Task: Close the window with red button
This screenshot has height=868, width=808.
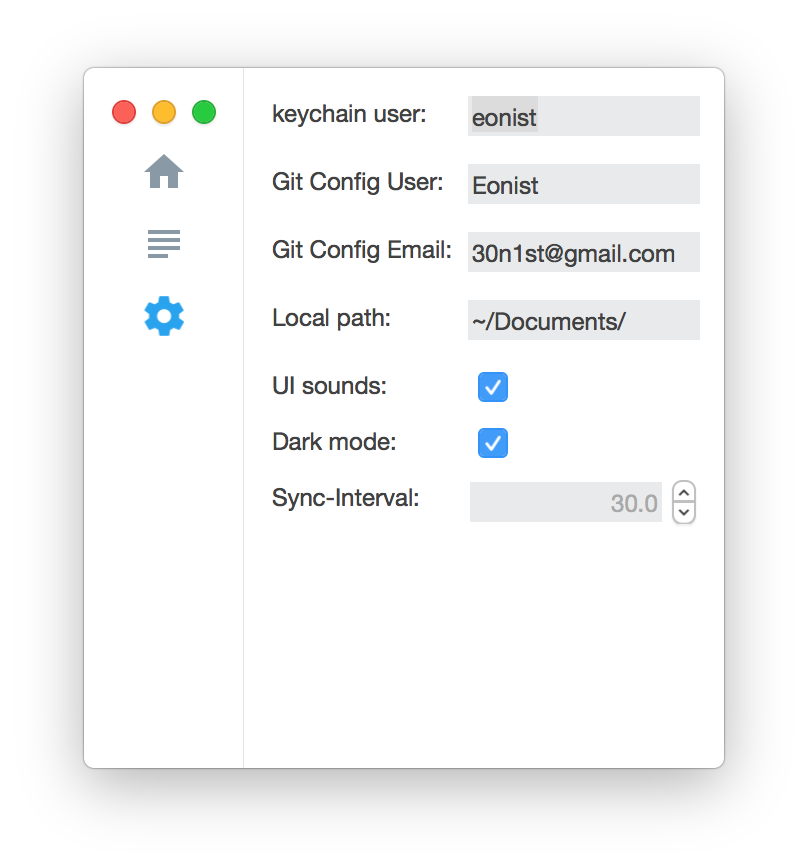Action: (x=124, y=112)
